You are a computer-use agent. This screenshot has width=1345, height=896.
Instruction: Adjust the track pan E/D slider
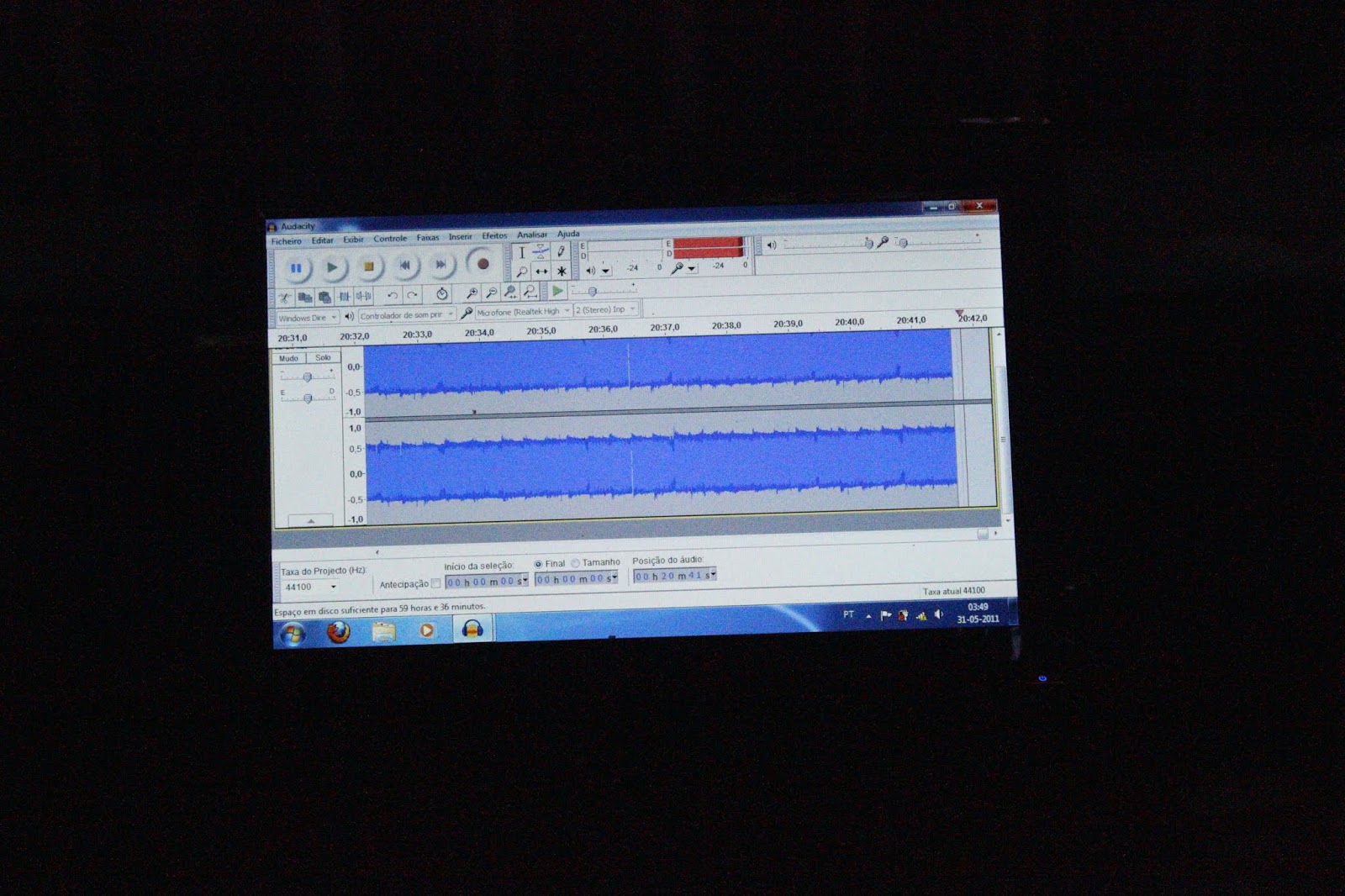click(x=308, y=398)
